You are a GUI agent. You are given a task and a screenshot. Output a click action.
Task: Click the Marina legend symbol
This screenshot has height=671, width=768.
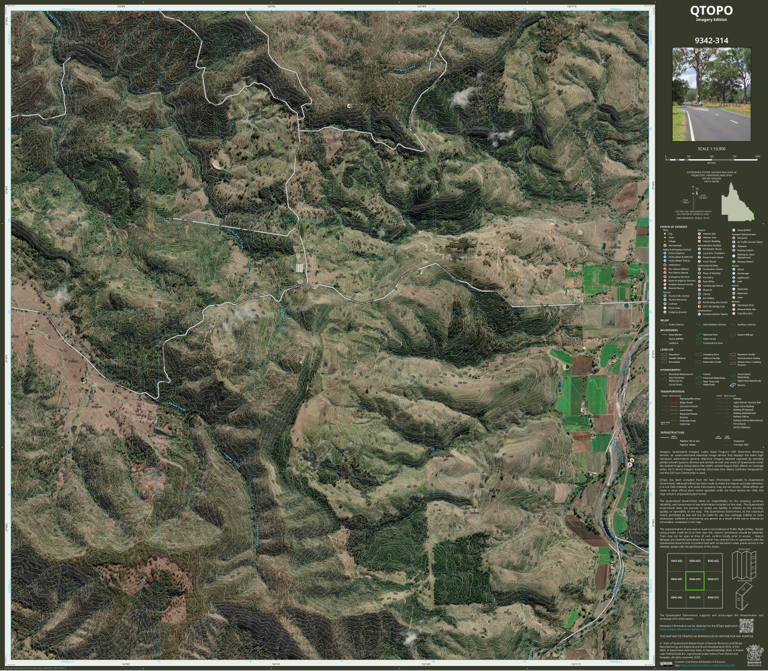[x=733, y=385]
